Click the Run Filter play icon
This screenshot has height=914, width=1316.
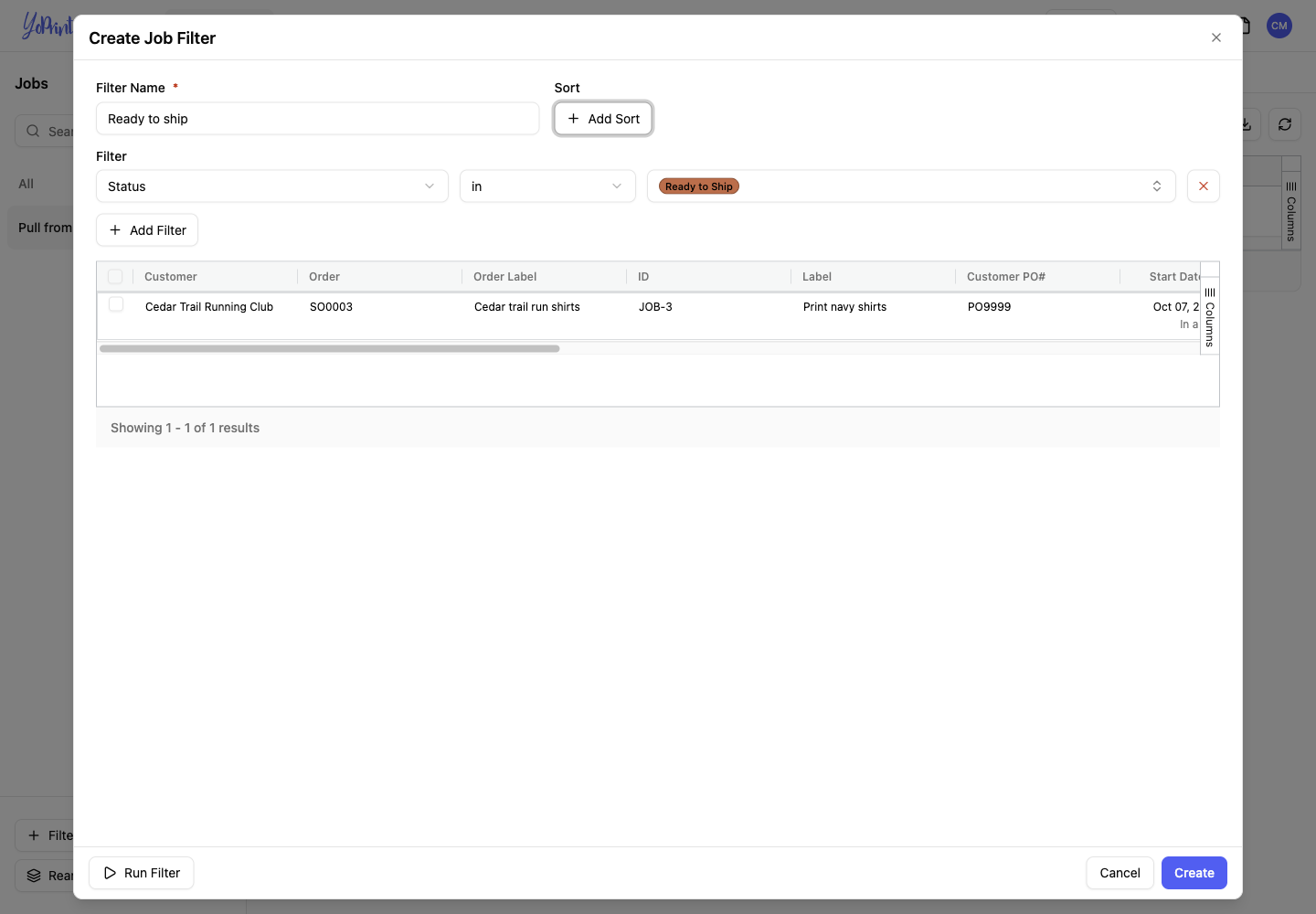(110, 873)
